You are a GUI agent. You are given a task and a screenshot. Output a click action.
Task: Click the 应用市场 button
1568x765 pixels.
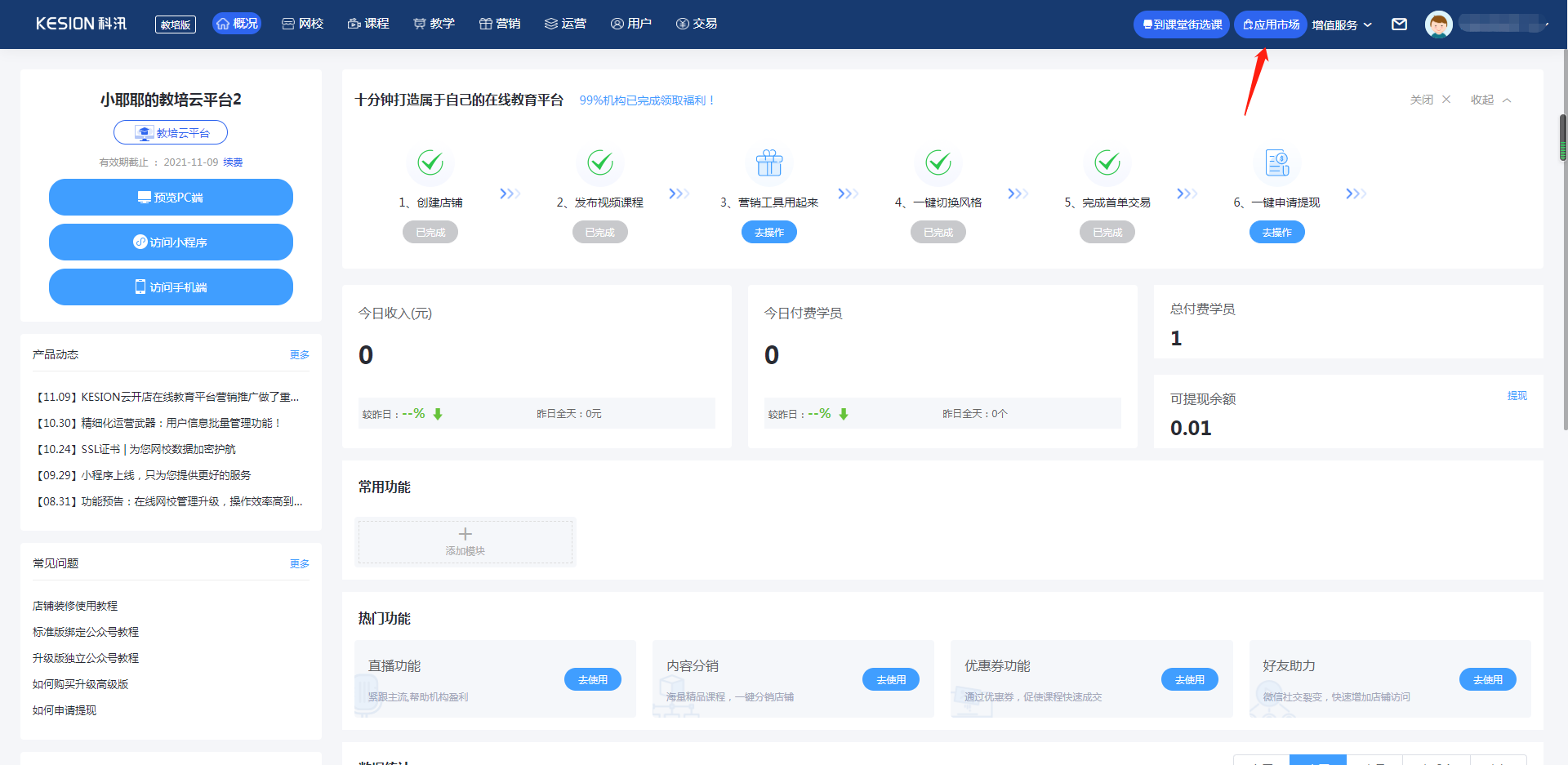[1271, 24]
